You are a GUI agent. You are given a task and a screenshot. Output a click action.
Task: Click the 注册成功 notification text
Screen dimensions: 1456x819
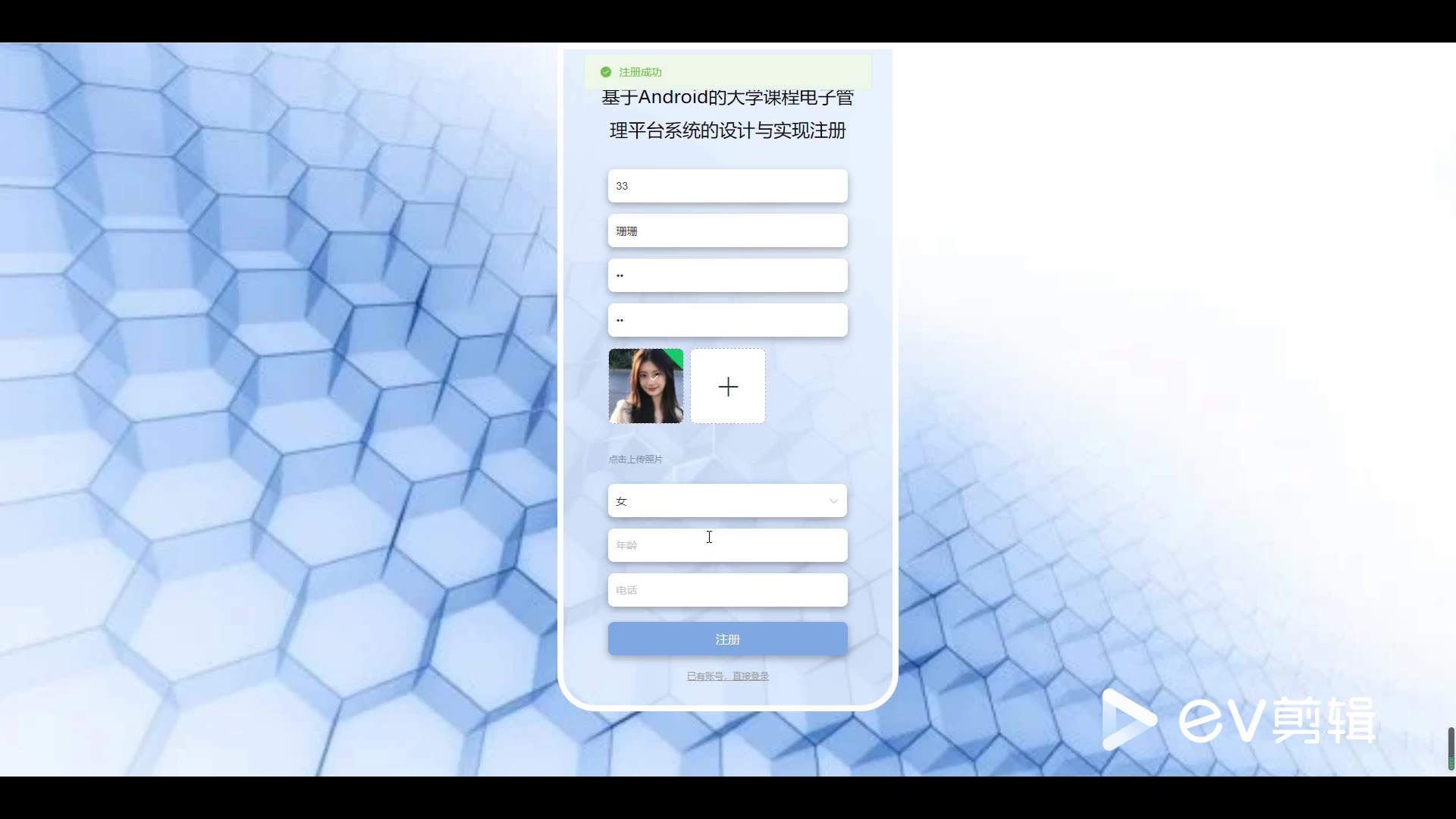click(x=640, y=72)
